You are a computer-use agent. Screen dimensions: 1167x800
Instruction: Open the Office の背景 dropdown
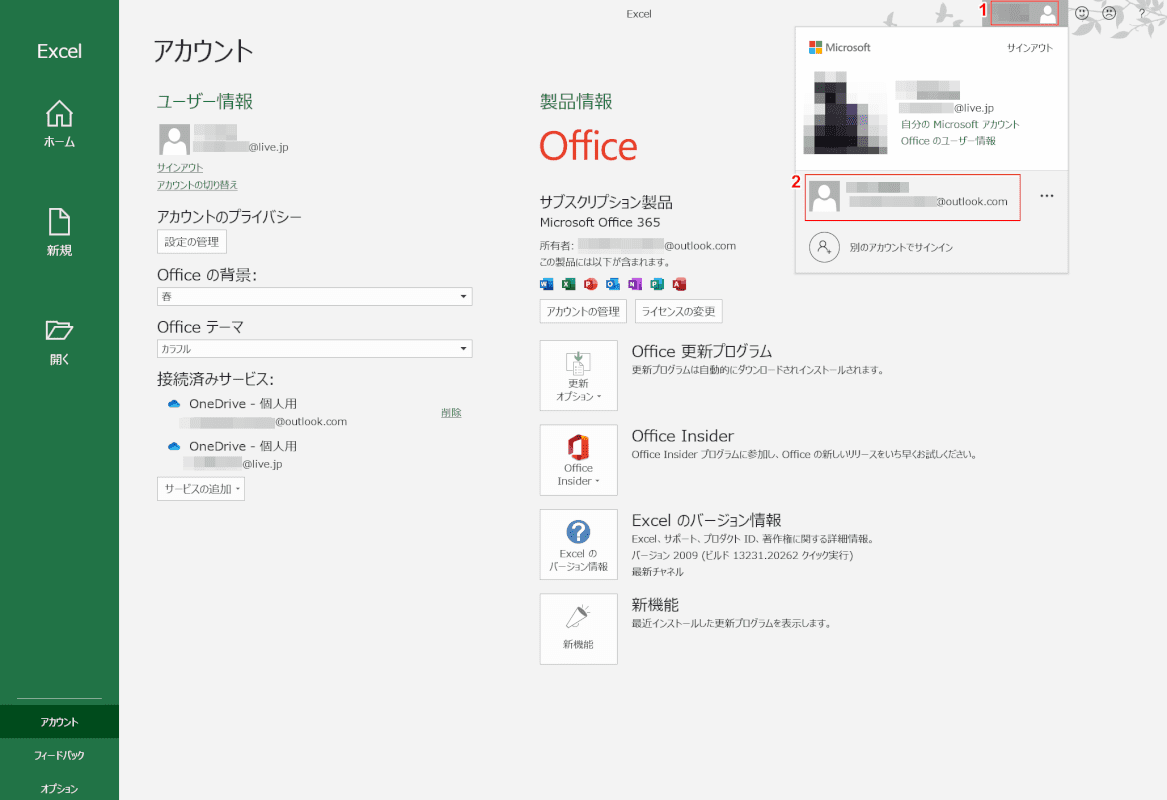(x=314, y=296)
